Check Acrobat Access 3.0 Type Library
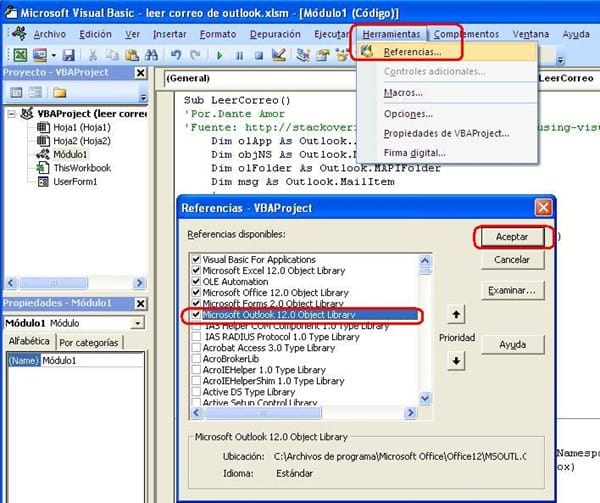600x503 pixels. [196, 348]
